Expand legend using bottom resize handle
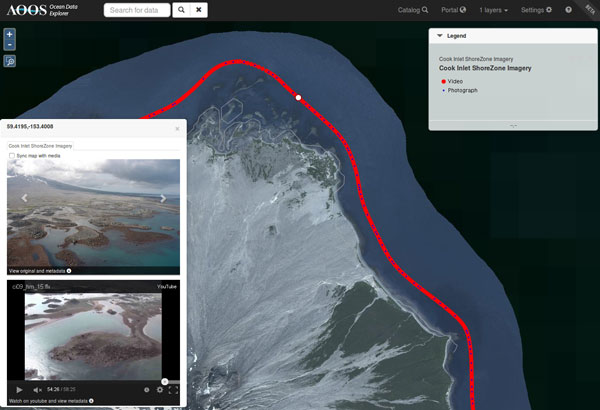This screenshot has width=600, height=410. pyautogui.click(x=513, y=126)
